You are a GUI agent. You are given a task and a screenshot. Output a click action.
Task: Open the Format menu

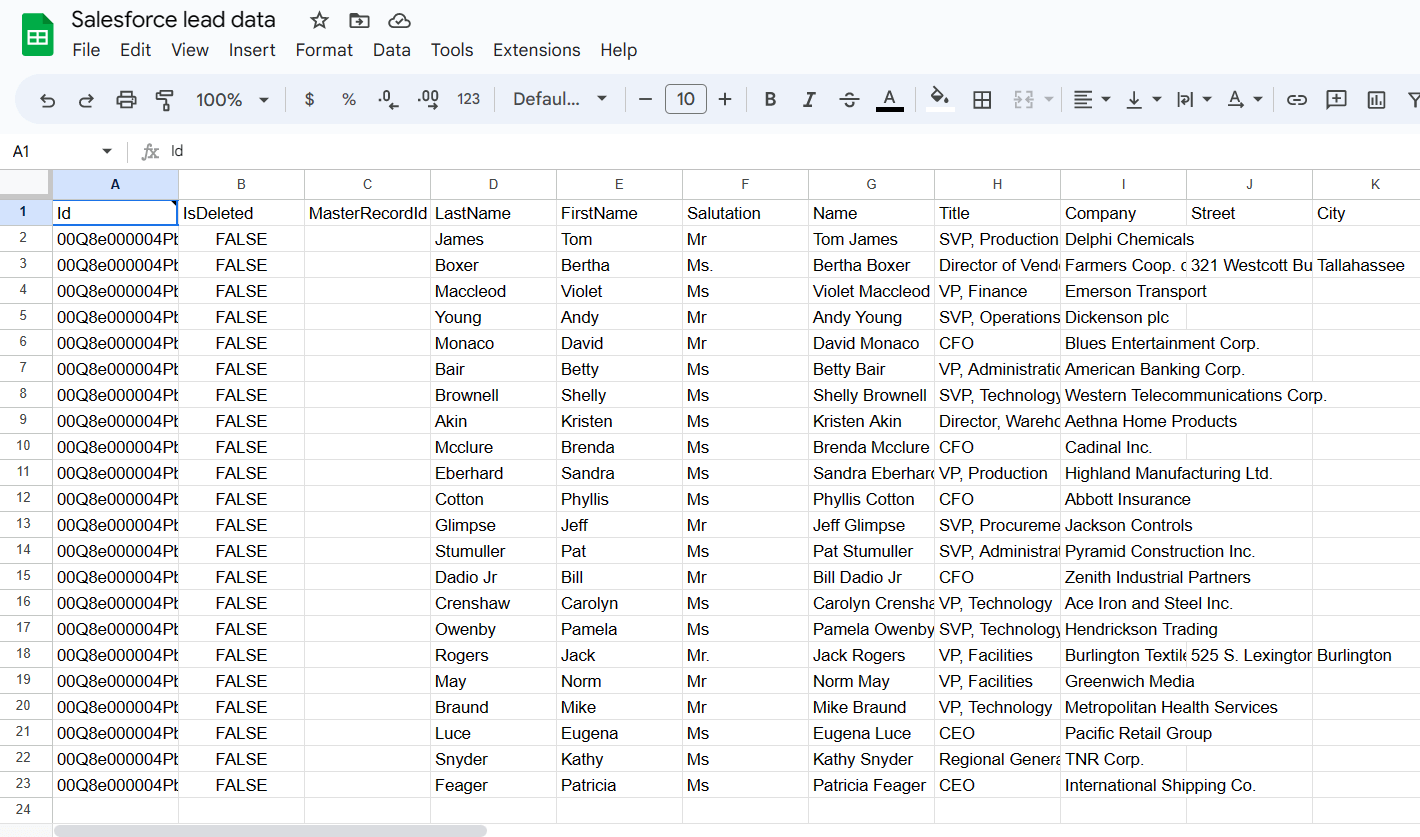(324, 50)
